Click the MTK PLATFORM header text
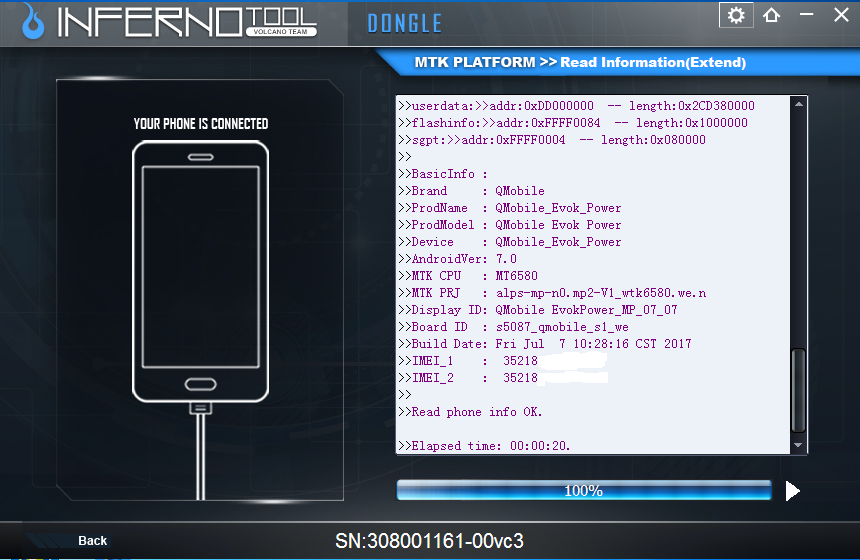This screenshot has height=560, width=860. [474, 63]
